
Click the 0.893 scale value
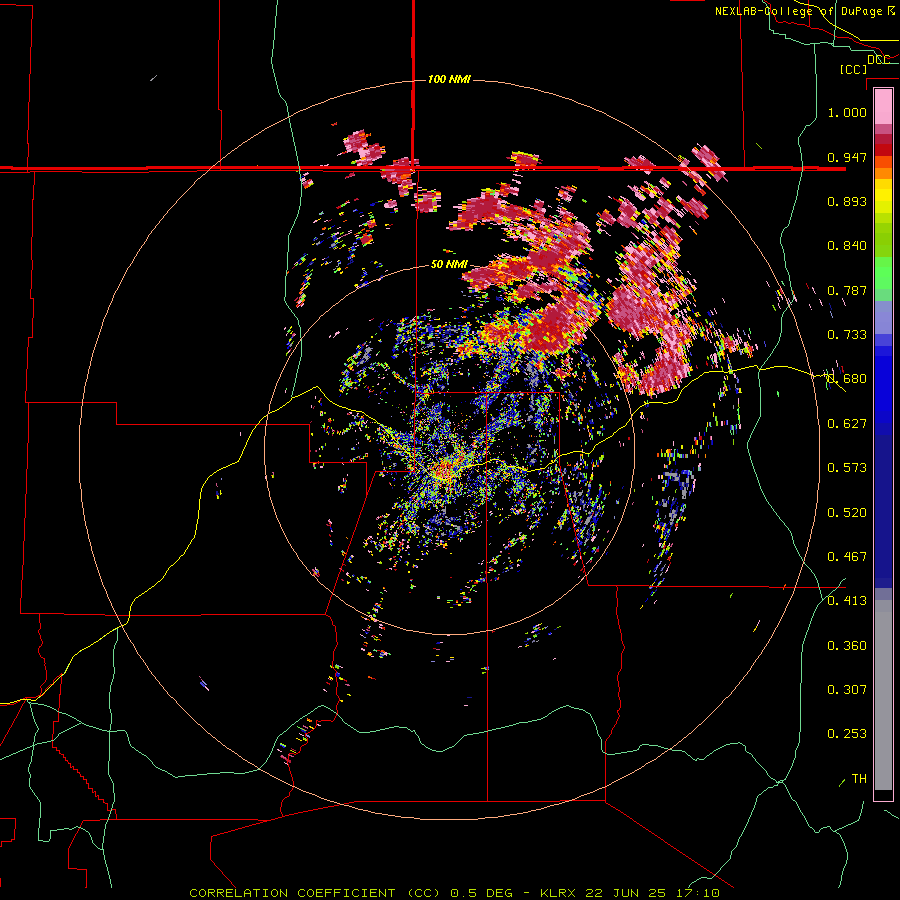pos(847,201)
